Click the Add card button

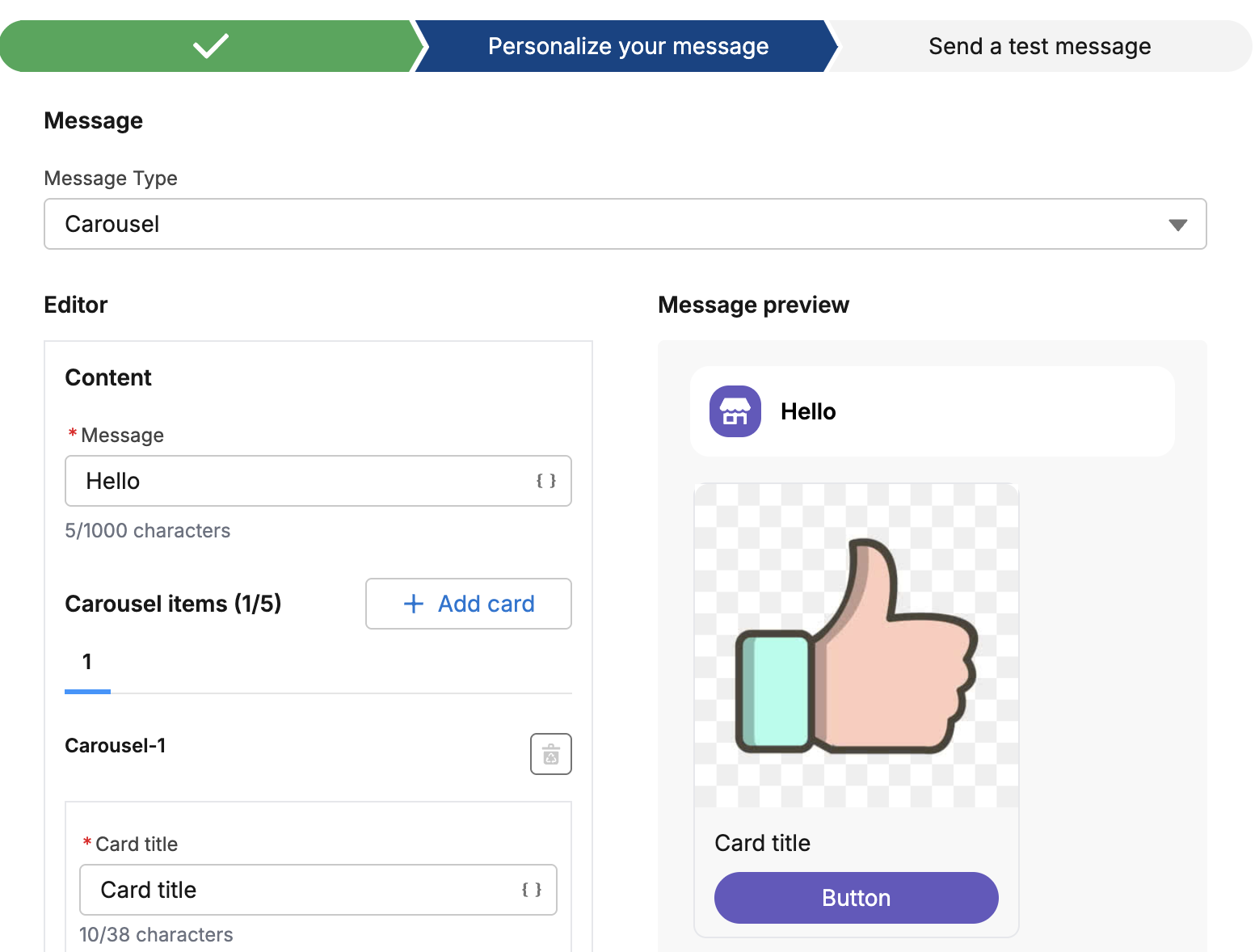click(469, 604)
